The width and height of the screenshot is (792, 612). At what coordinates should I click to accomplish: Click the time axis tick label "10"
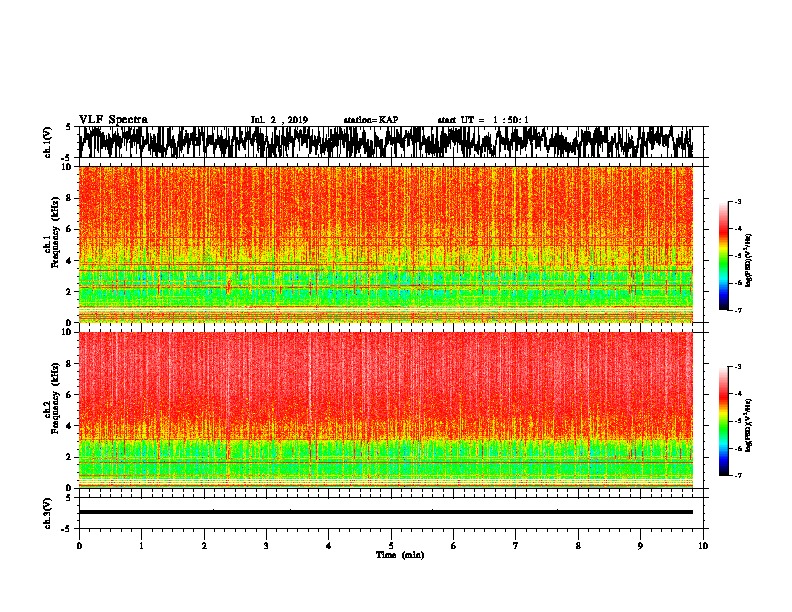point(703,546)
